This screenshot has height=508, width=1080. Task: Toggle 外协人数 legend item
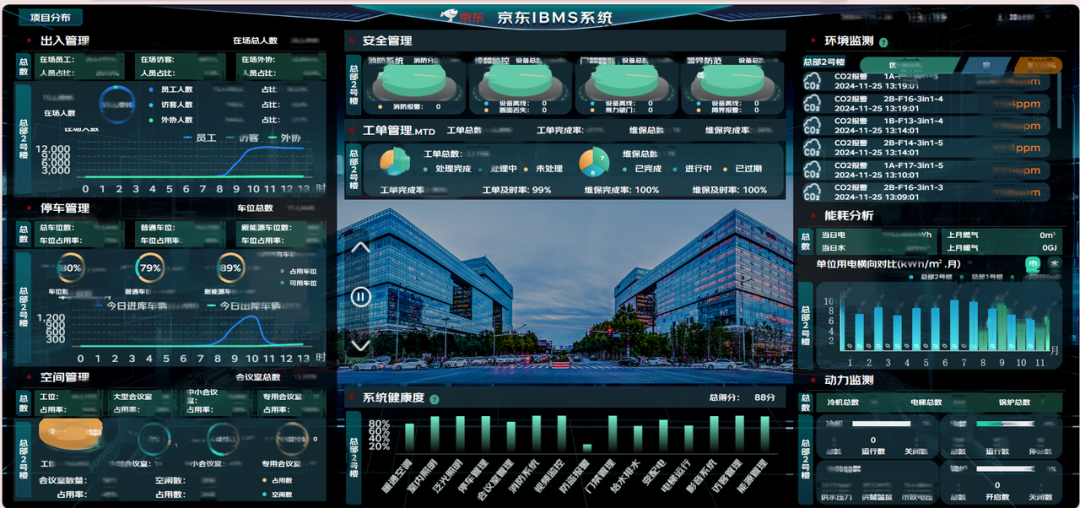(x=170, y=120)
